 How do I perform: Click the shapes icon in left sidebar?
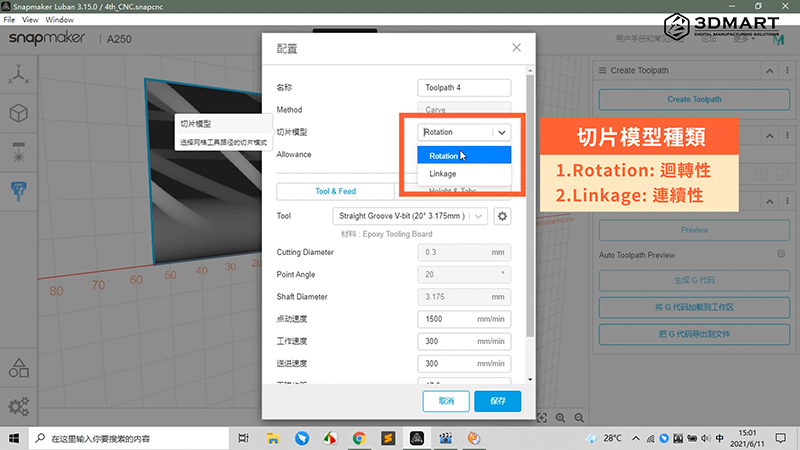point(19,368)
